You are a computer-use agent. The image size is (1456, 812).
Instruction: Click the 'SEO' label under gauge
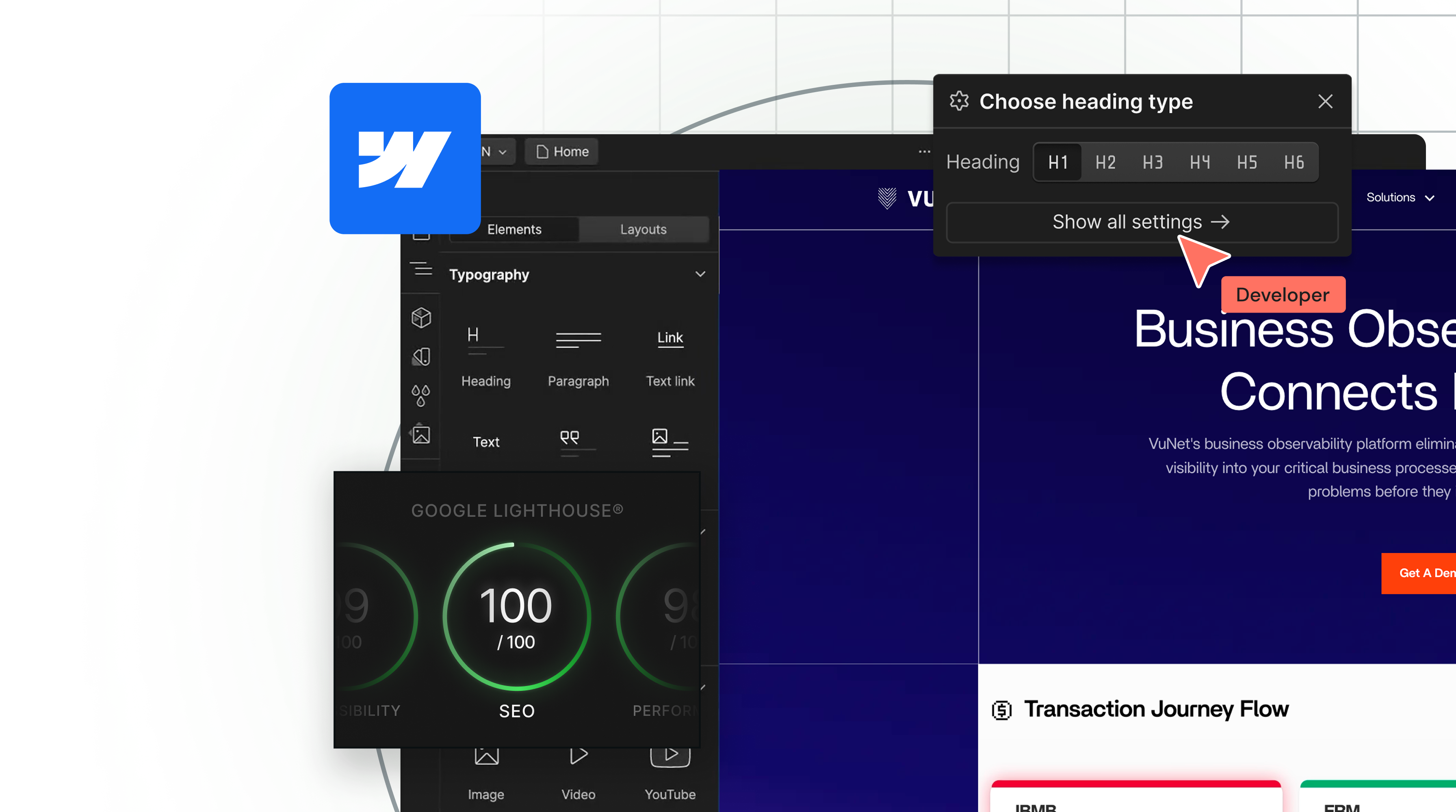point(517,711)
